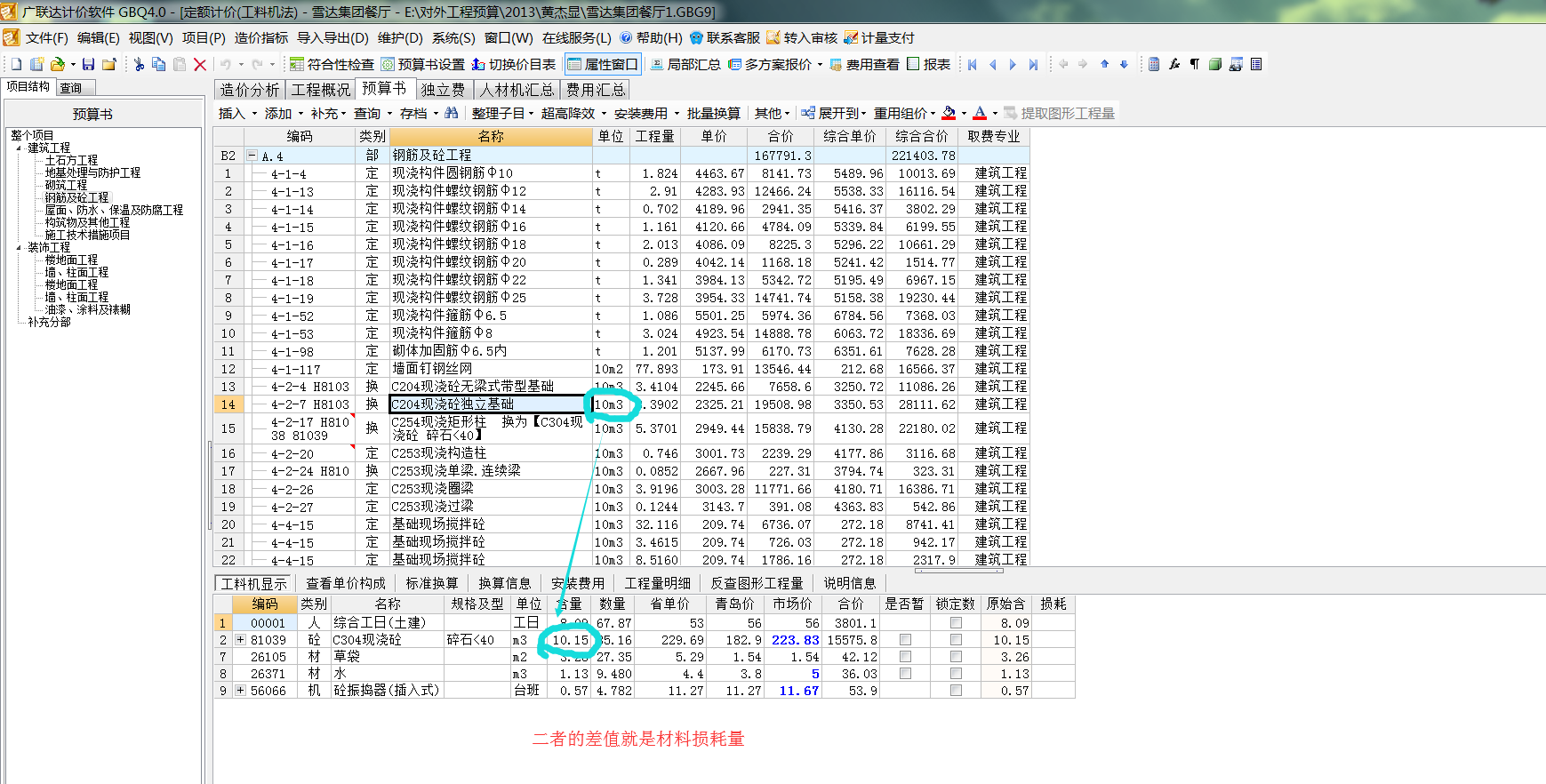Switch to the 造价分析 tab
Image resolution: width=1546 pixels, height=784 pixels.
click(x=249, y=90)
